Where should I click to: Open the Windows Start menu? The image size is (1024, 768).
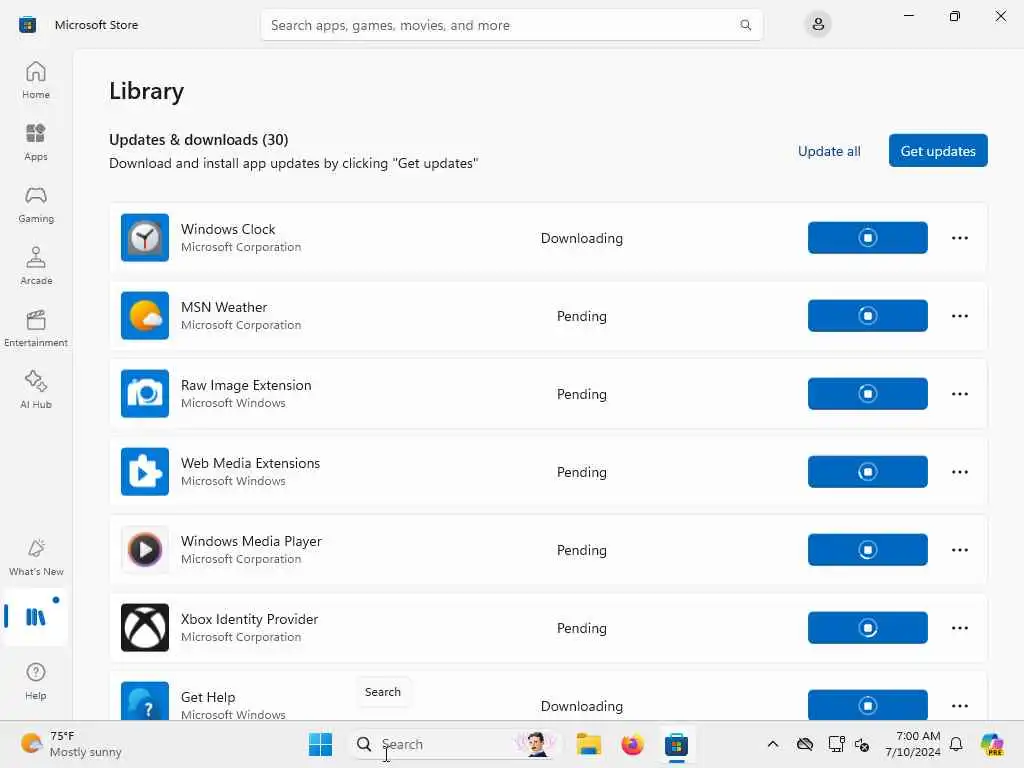click(x=320, y=744)
